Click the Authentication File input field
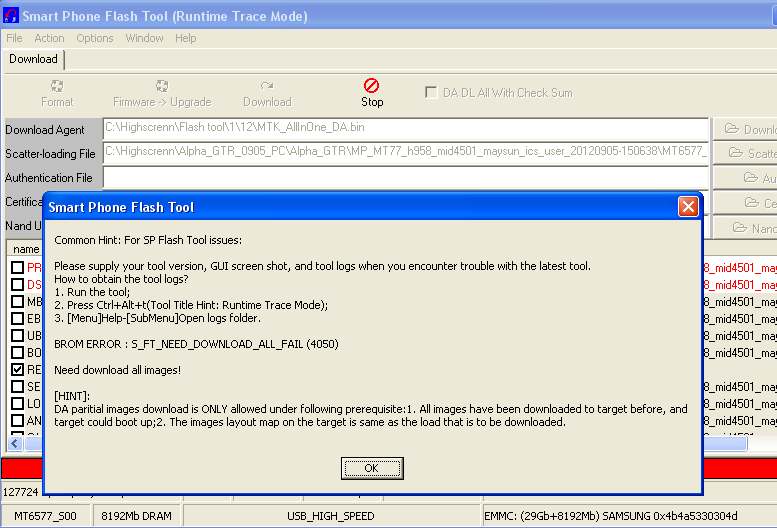This screenshot has width=777, height=528. point(406,177)
